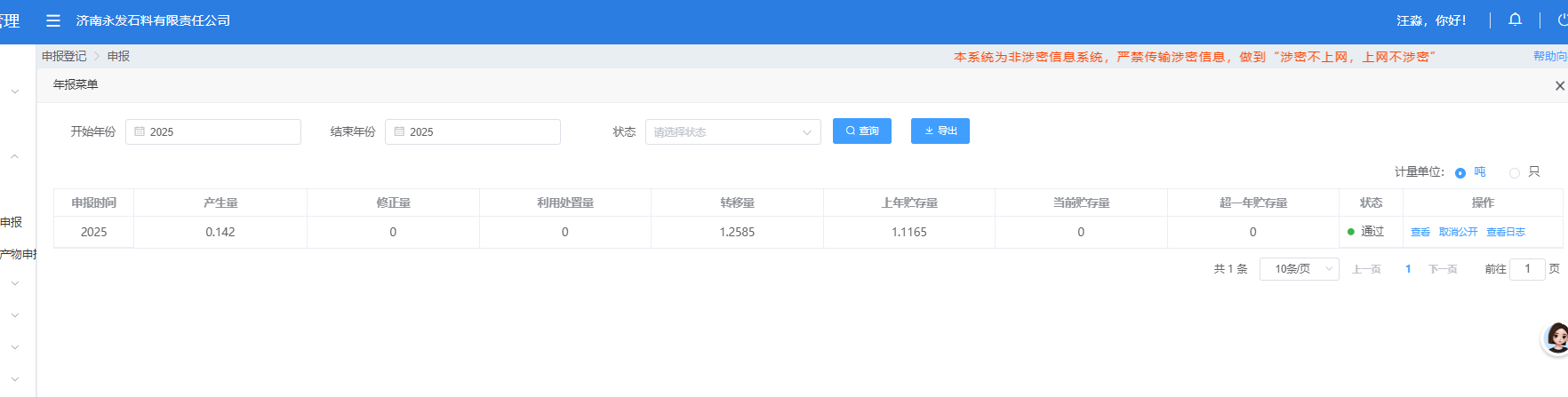Viewport: 1568px width, 397px height.
Task: Click the 导出 export button
Action: 940,131
